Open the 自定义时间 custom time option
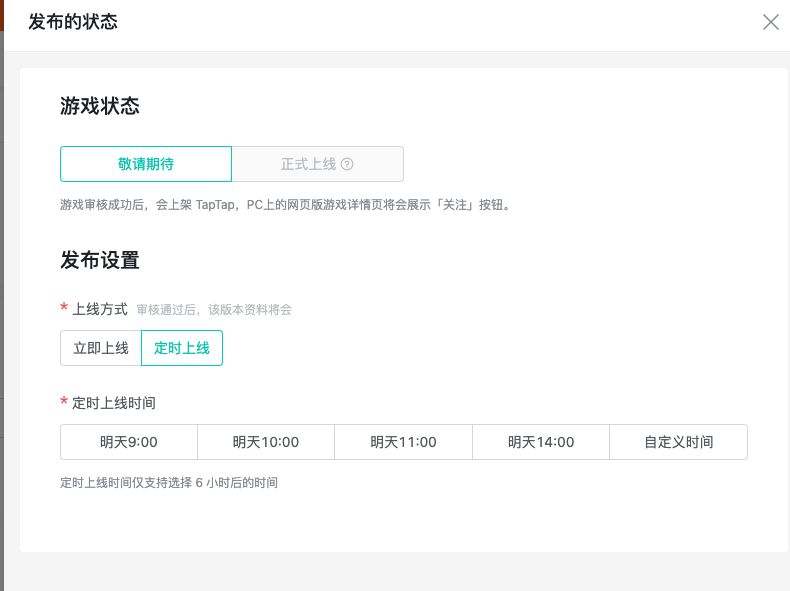This screenshot has width=790, height=591. click(x=679, y=442)
